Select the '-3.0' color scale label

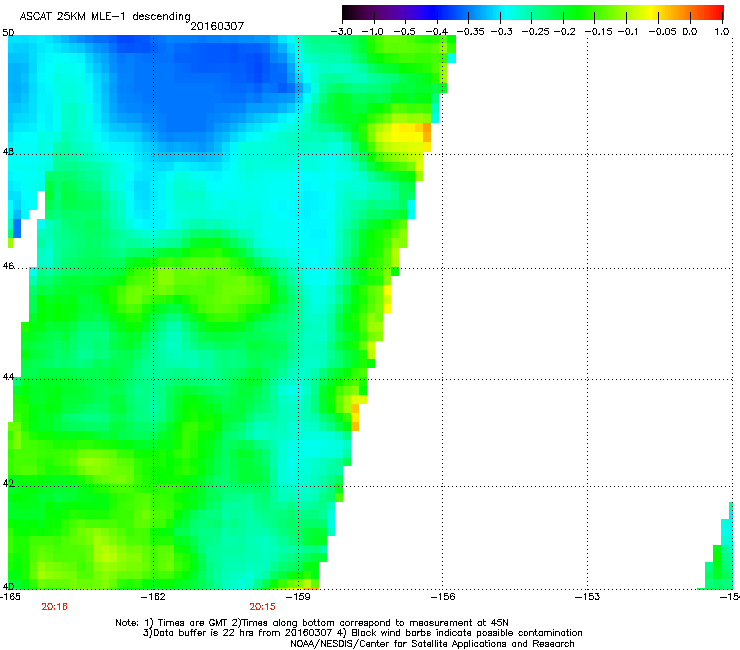click(341, 32)
